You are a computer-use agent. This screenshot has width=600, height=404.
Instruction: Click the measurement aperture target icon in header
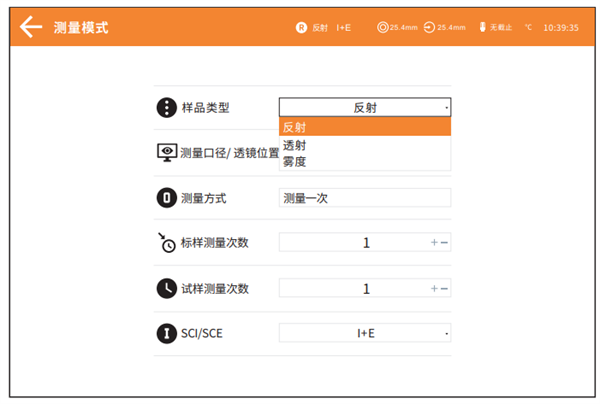(x=382, y=28)
